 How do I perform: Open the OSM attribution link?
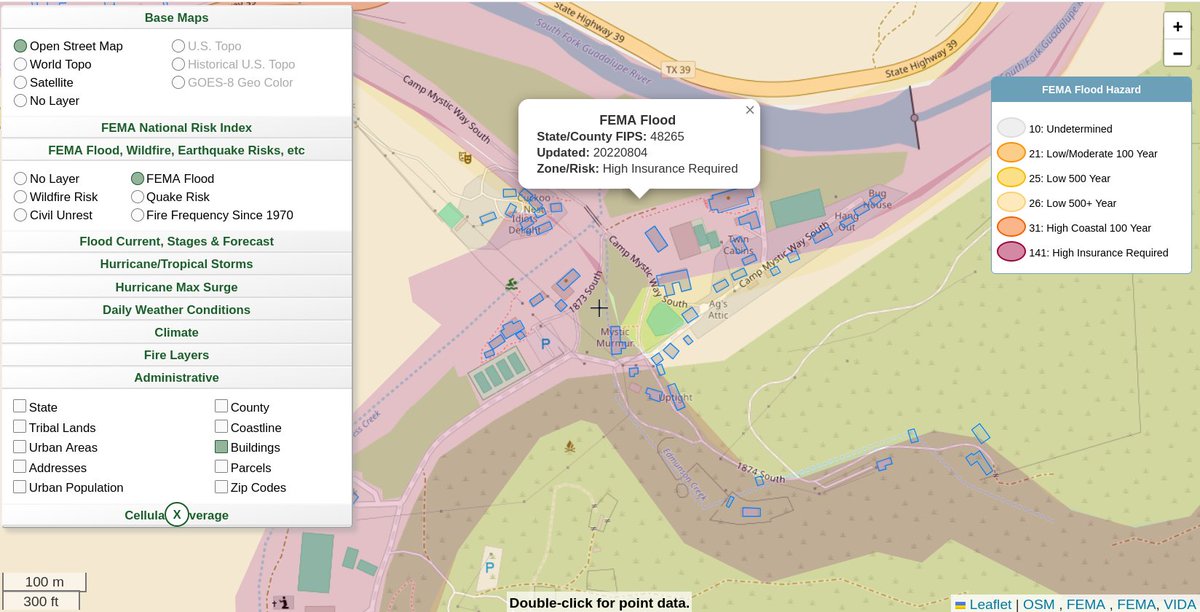point(1038,604)
